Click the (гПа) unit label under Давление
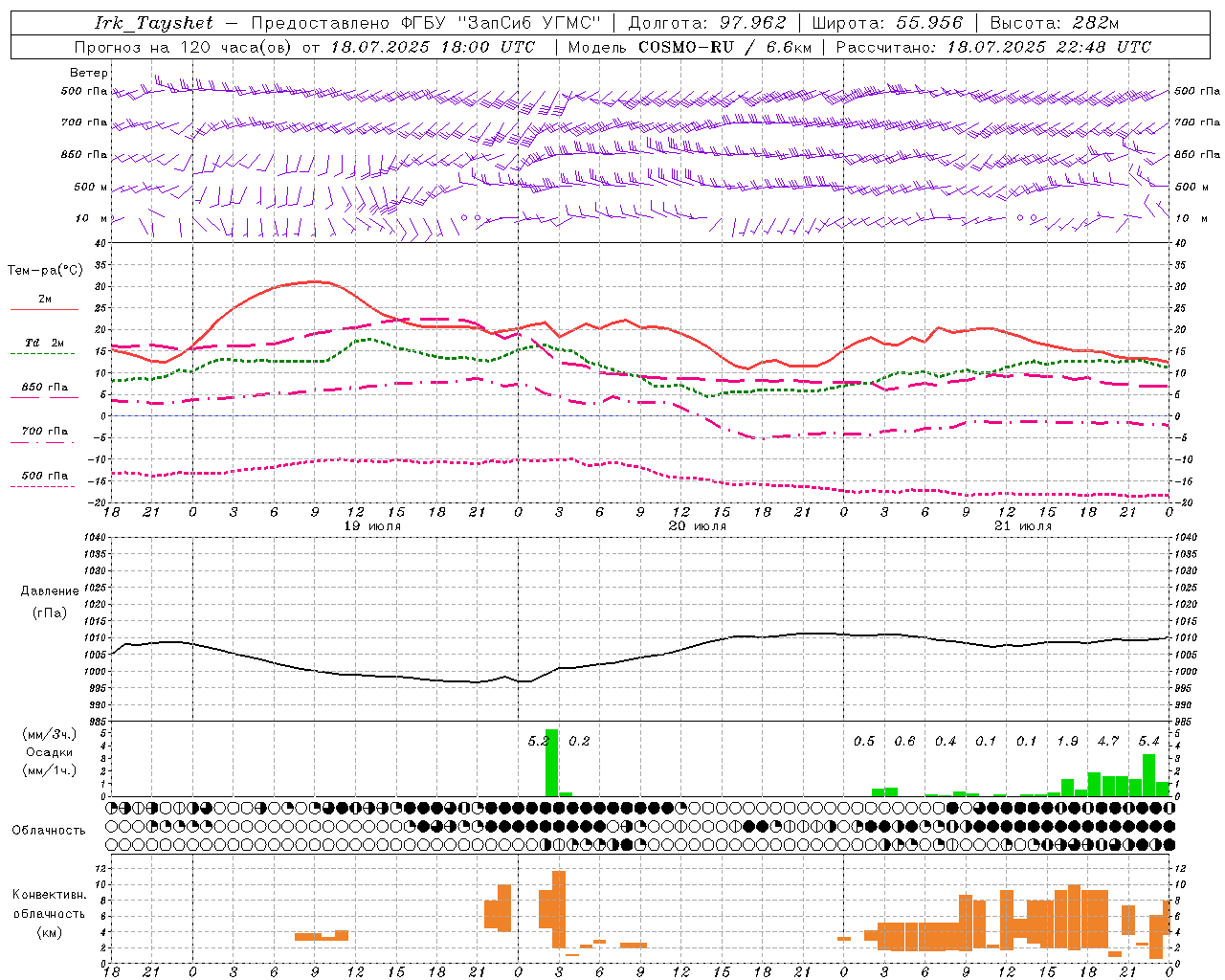Screen dimensions: 1225x980 tap(49, 613)
